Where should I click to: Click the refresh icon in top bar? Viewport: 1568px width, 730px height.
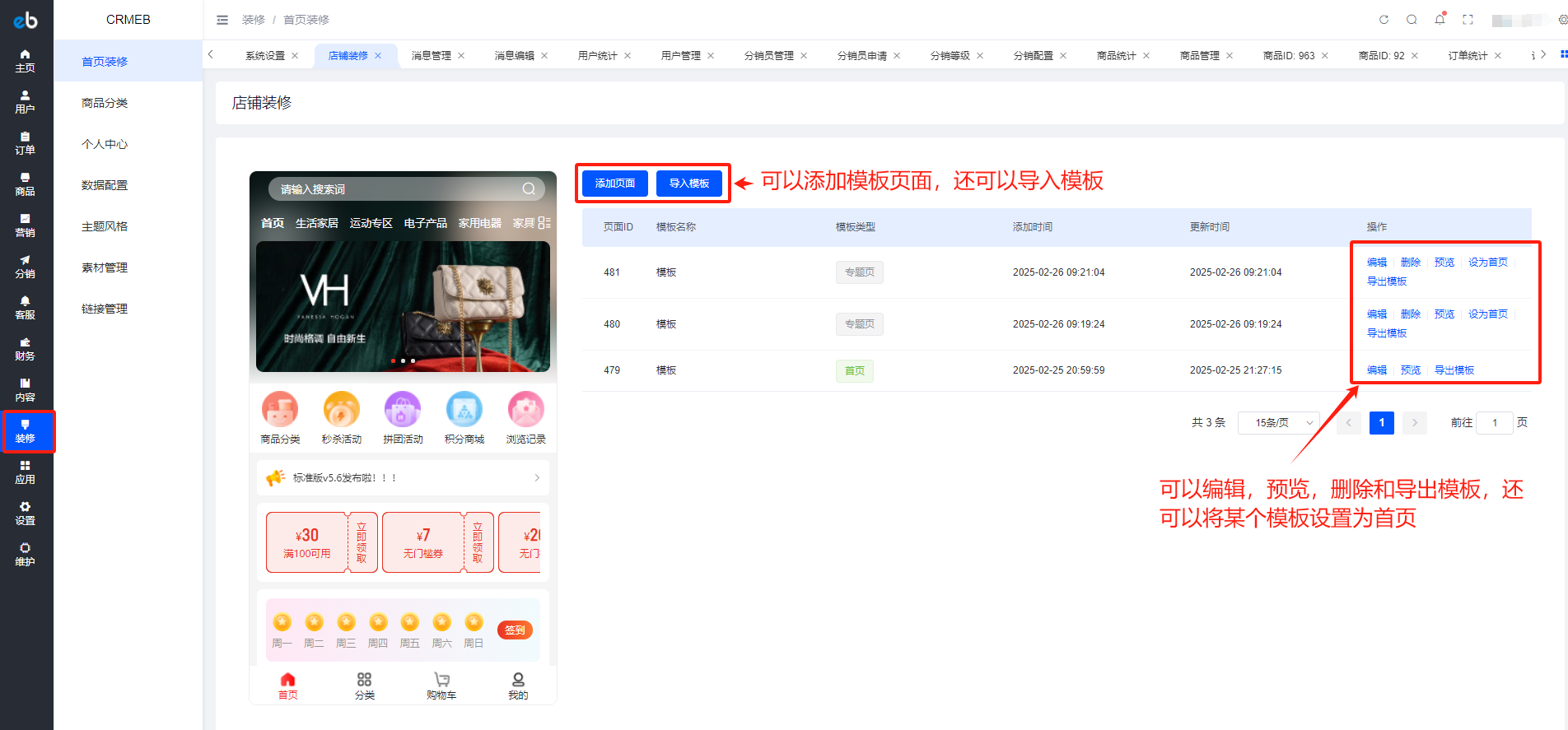pos(1384,20)
